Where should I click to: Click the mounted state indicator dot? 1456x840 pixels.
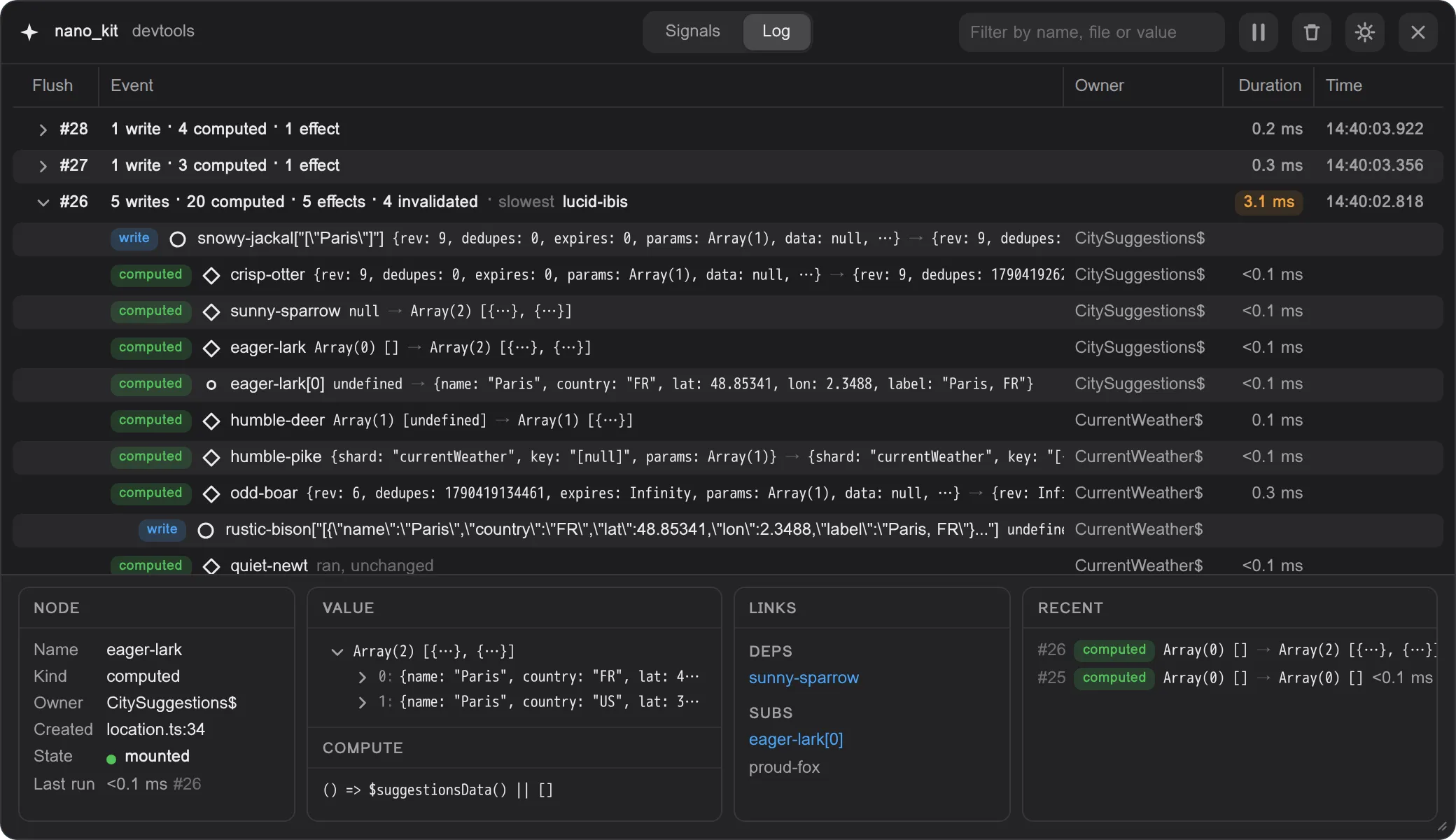111,759
